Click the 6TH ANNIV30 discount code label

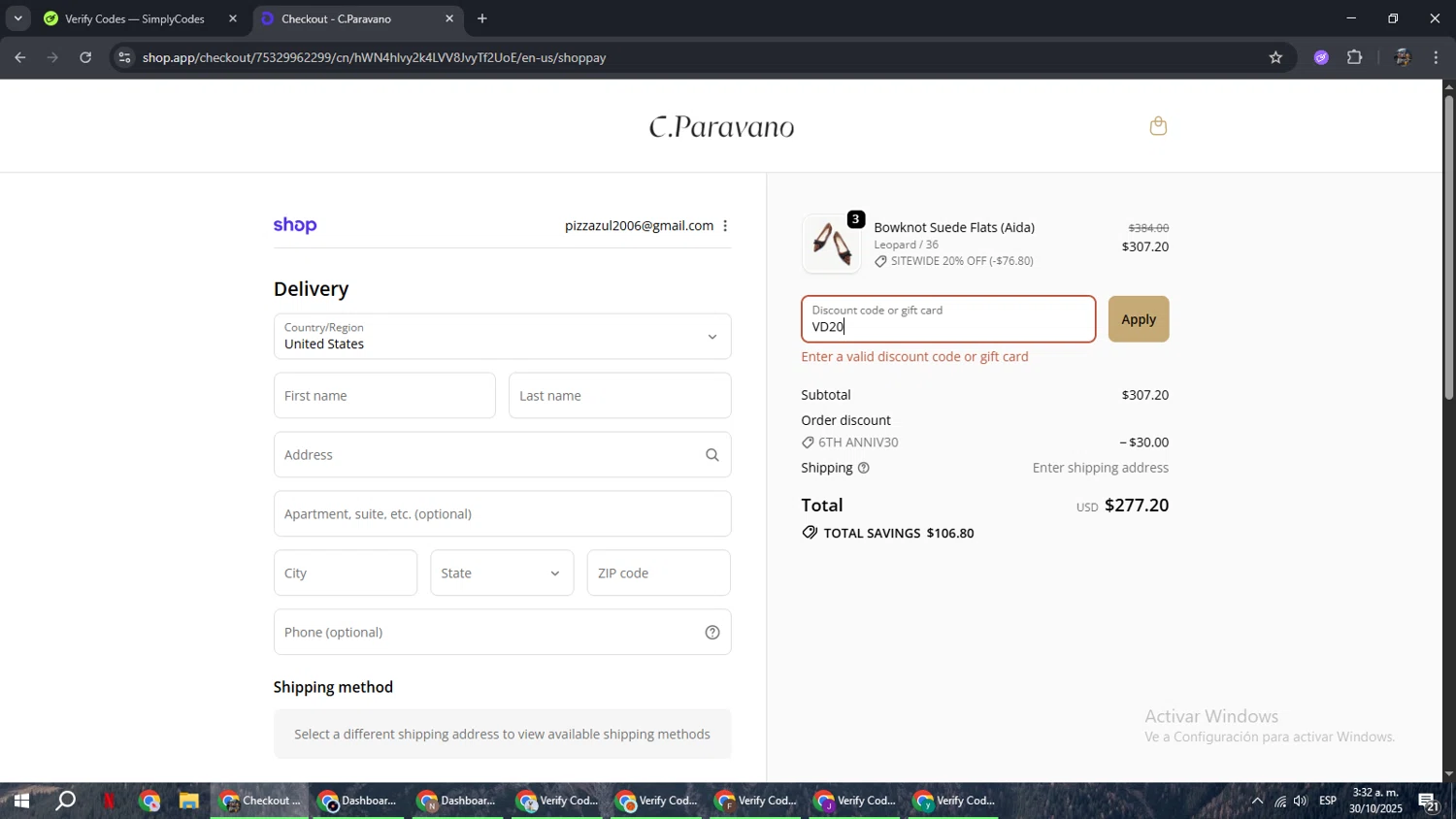coord(858,442)
